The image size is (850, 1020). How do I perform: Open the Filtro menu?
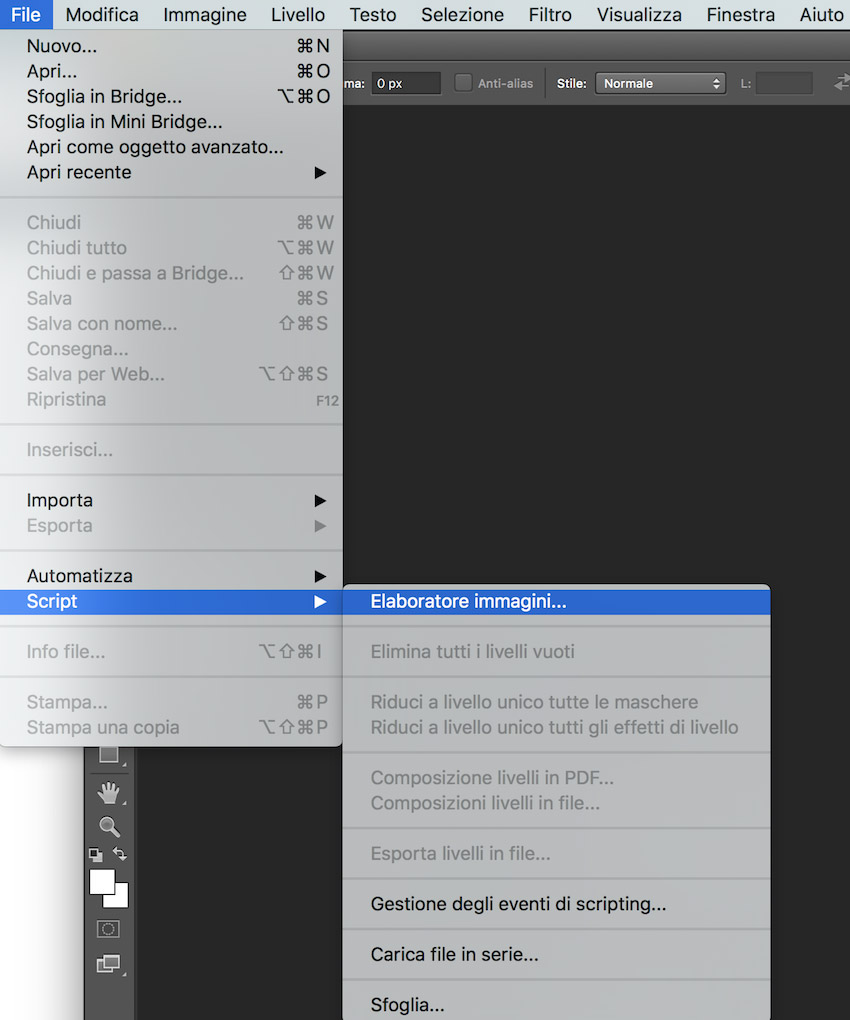tap(550, 15)
